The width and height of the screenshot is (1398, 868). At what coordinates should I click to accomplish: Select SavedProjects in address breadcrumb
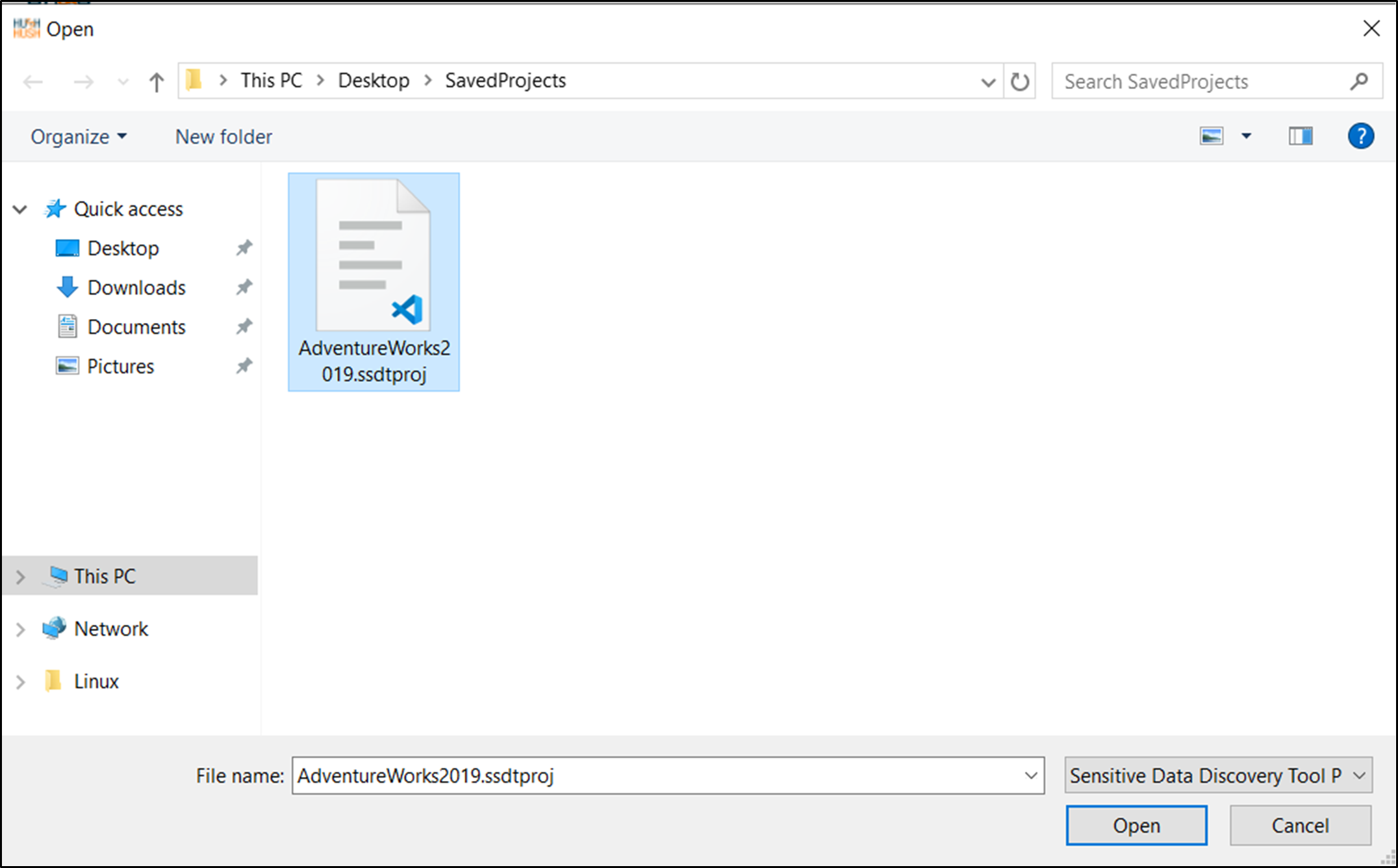[505, 81]
